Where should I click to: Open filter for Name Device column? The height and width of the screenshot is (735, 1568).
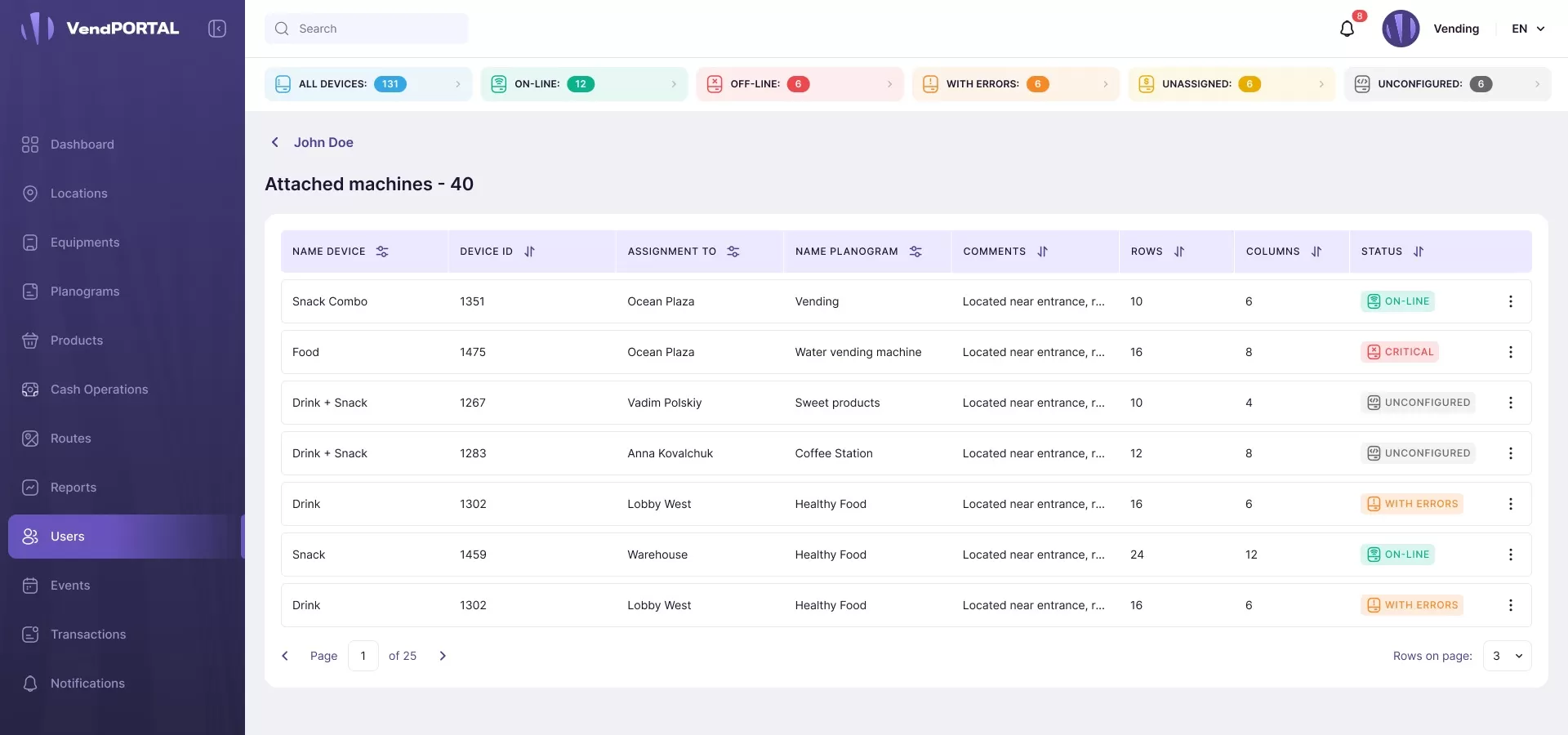click(382, 252)
